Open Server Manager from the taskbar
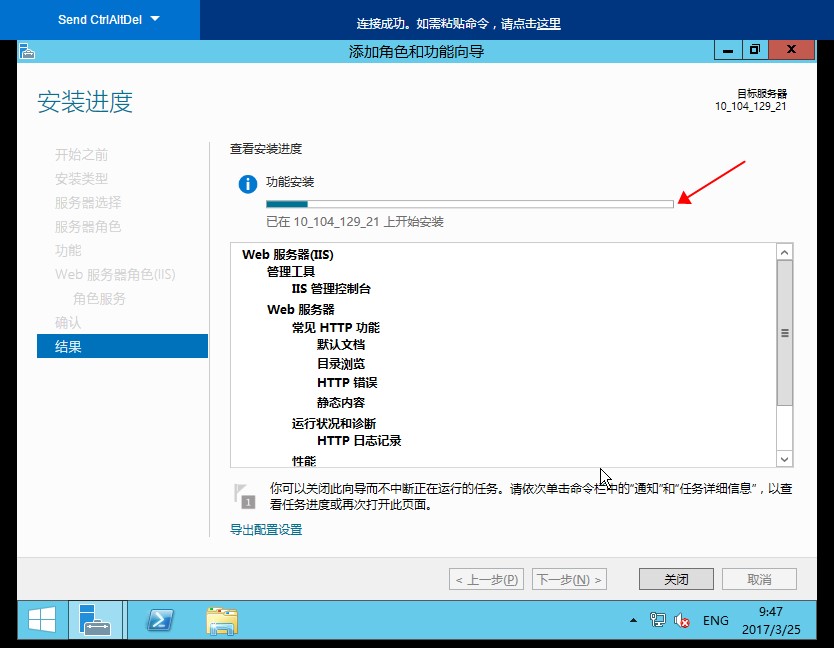Viewport: 834px width, 648px height. coord(95,620)
